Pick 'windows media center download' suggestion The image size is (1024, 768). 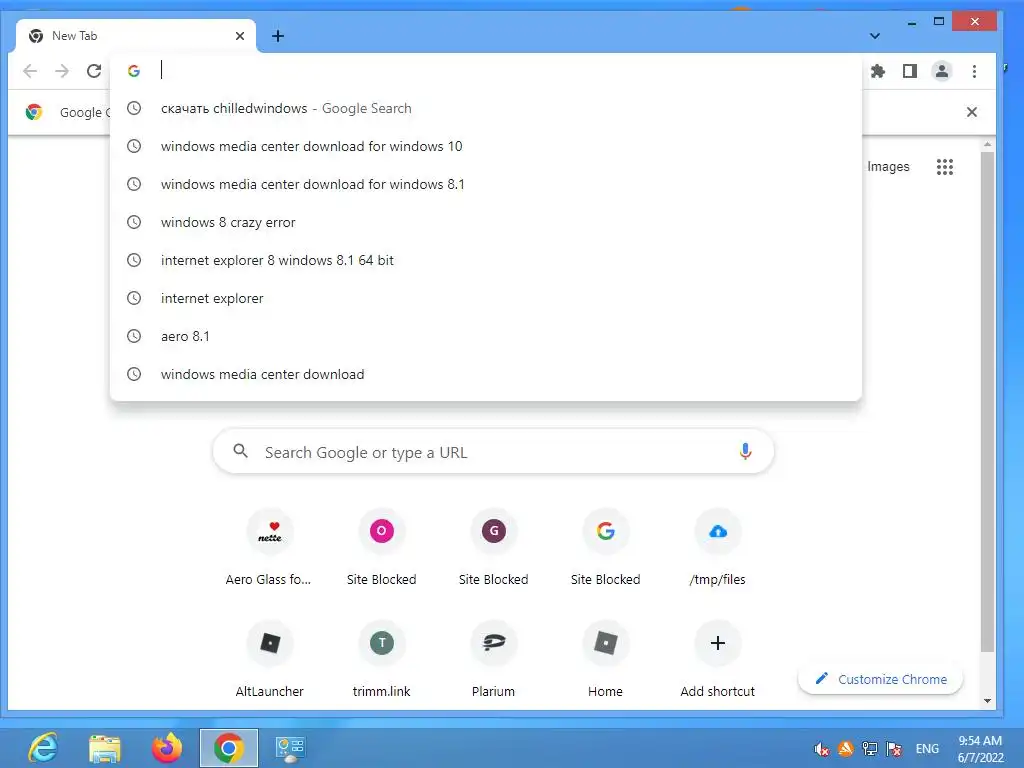[485, 374]
